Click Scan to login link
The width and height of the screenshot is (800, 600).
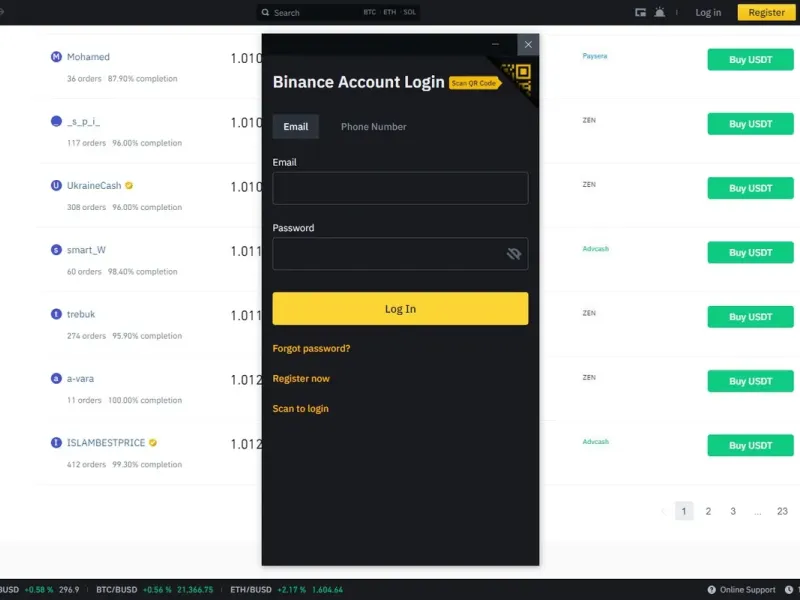point(301,409)
